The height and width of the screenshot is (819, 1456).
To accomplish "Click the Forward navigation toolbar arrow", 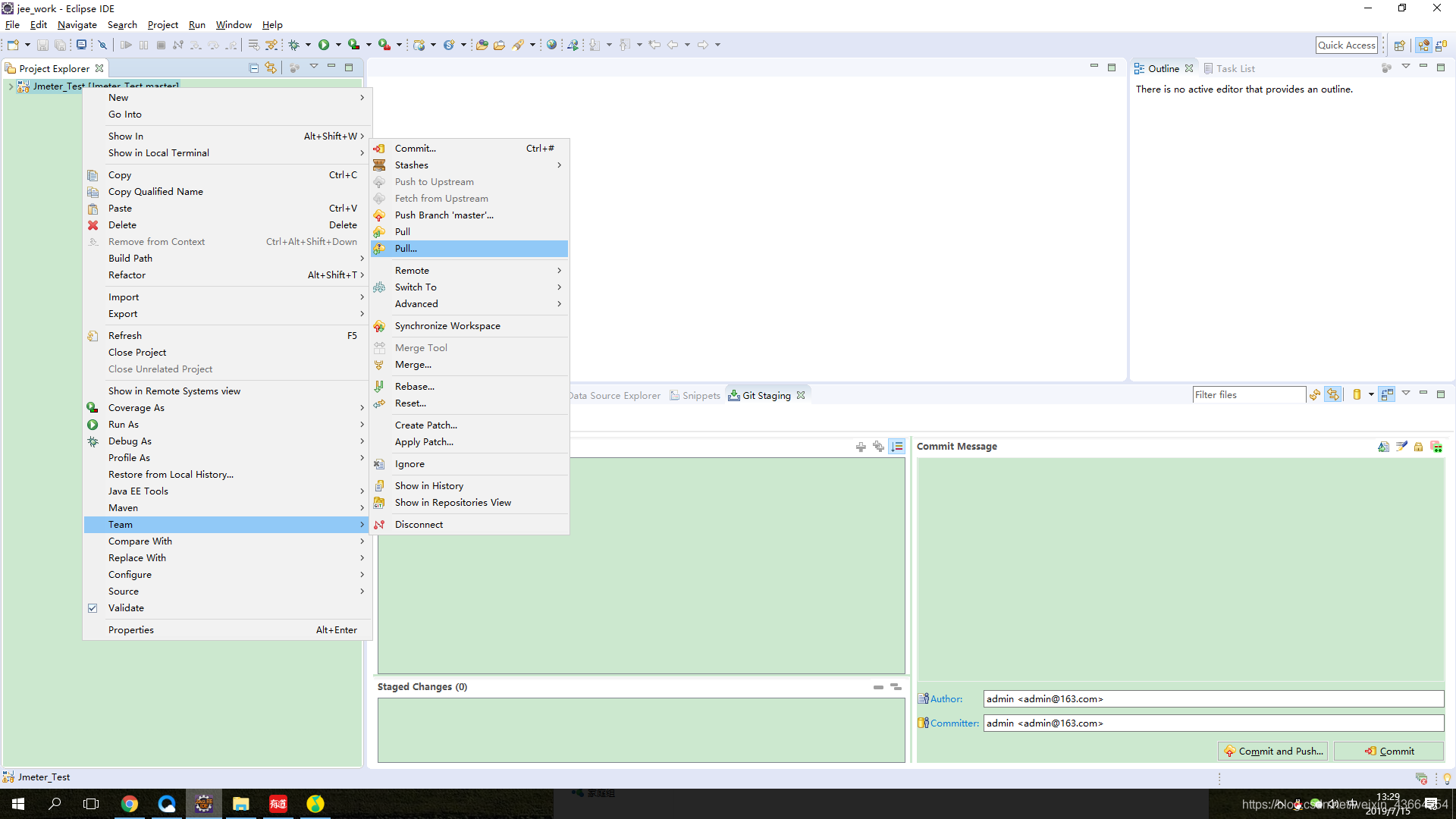I will click(x=703, y=45).
